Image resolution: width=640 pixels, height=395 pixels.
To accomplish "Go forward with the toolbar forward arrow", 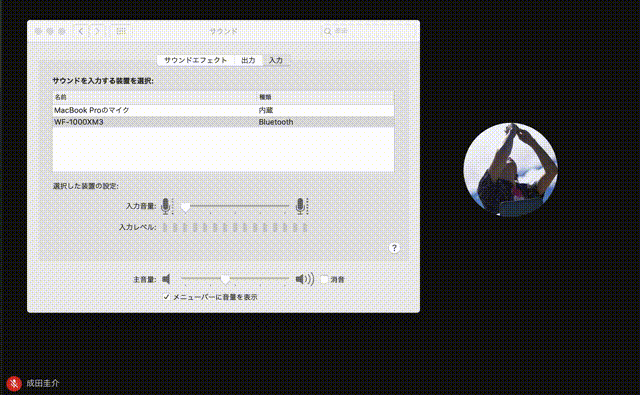I will point(97,31).
